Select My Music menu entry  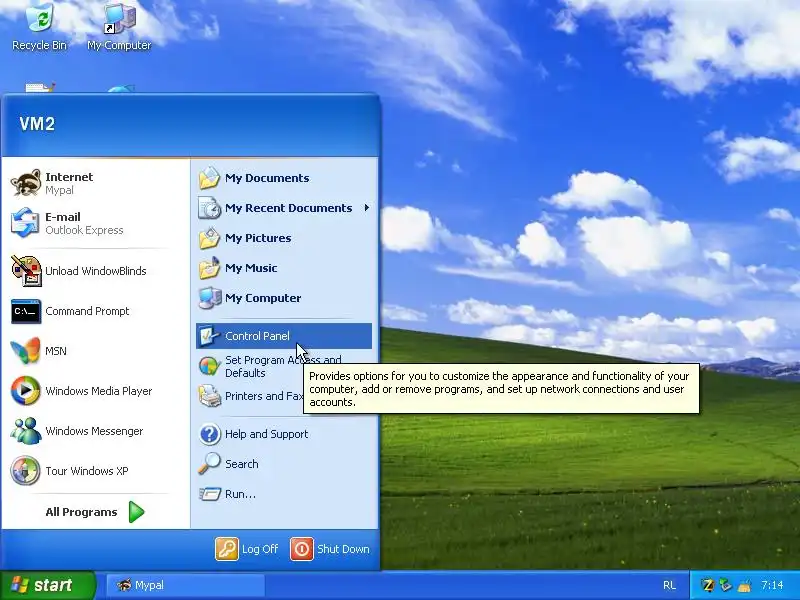click(284, 268)
